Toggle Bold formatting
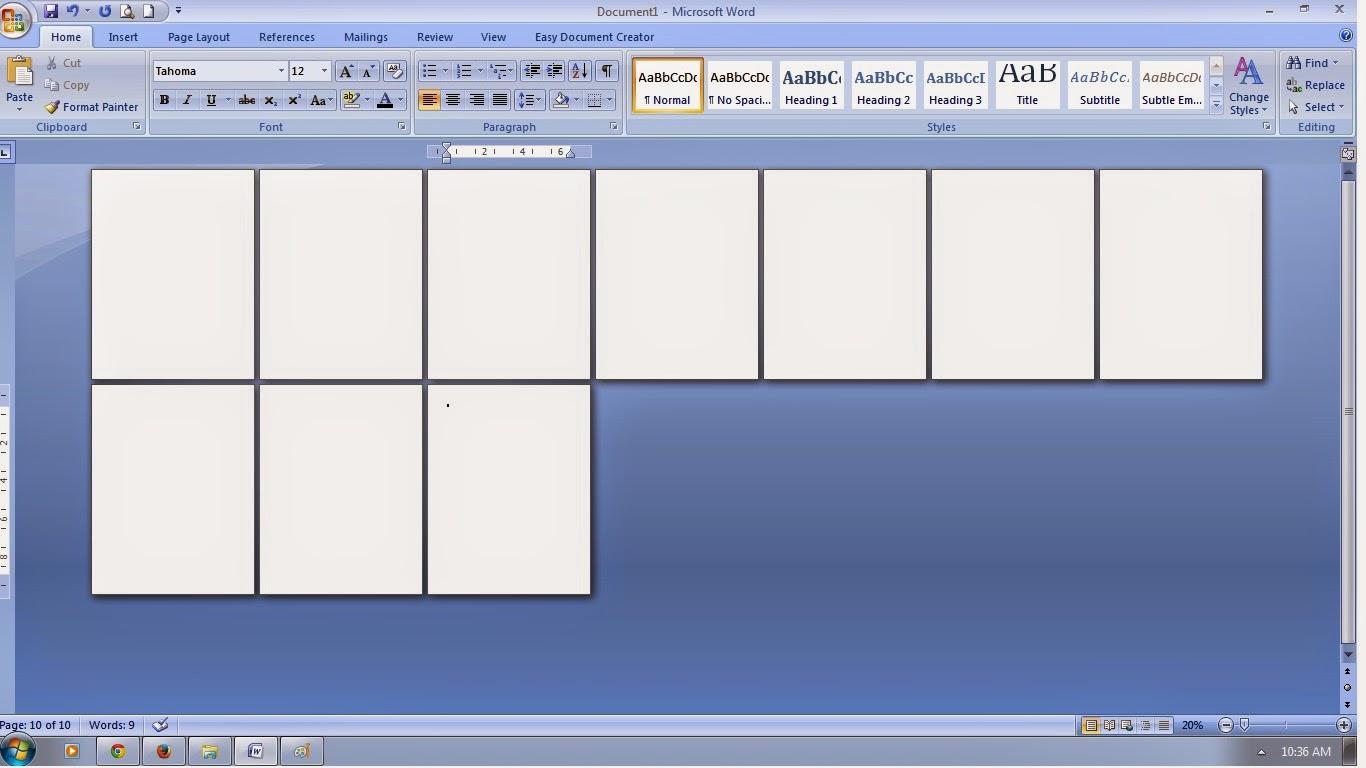 164,100
